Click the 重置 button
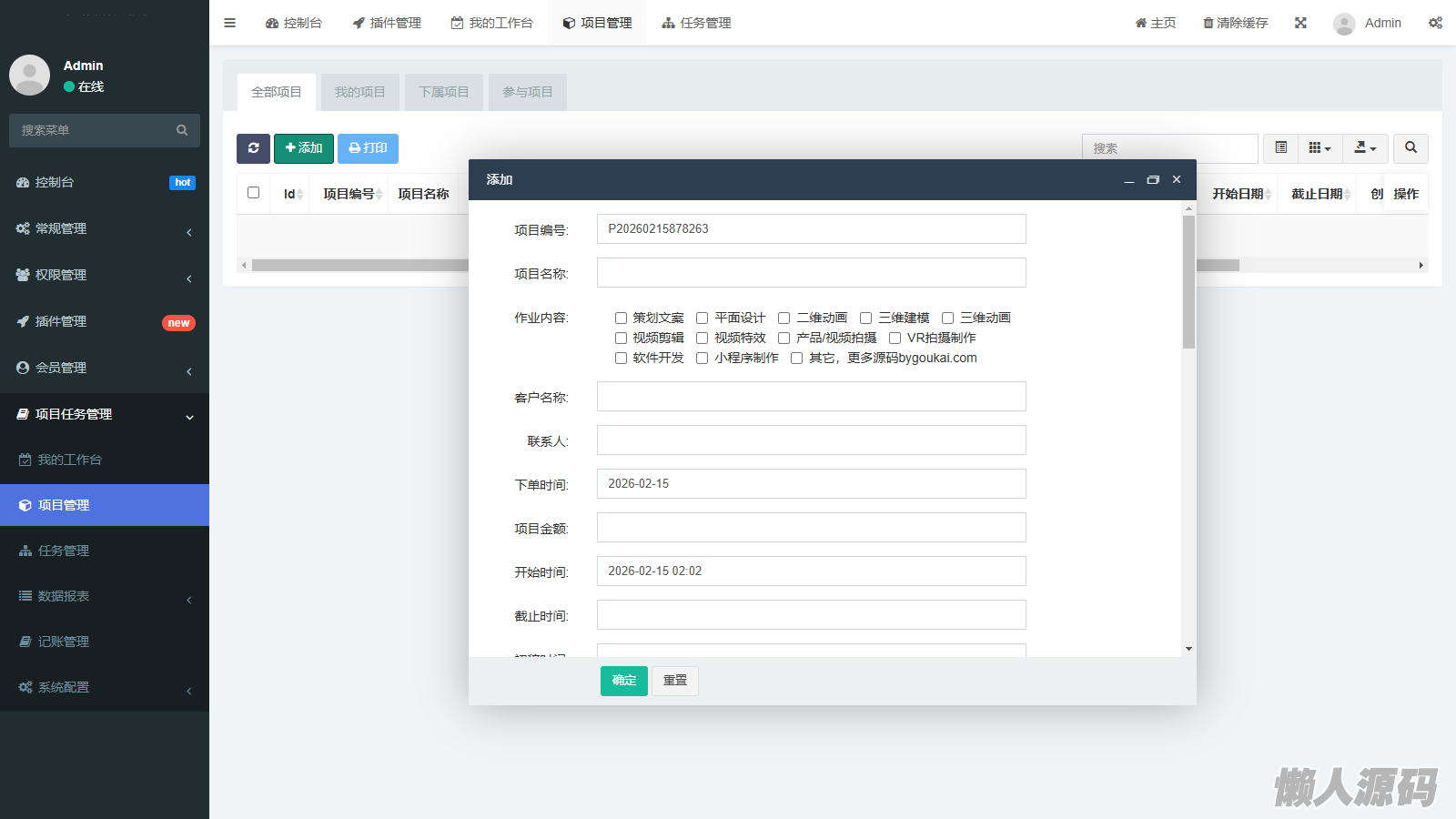Image resolution: width=1456 pixels, height=819 pixels. tap(675, 681)
